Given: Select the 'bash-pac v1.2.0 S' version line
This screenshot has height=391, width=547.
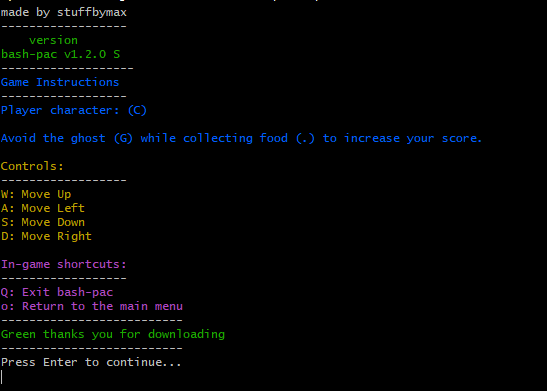Looking at the screenshot, I should (60, 54).
